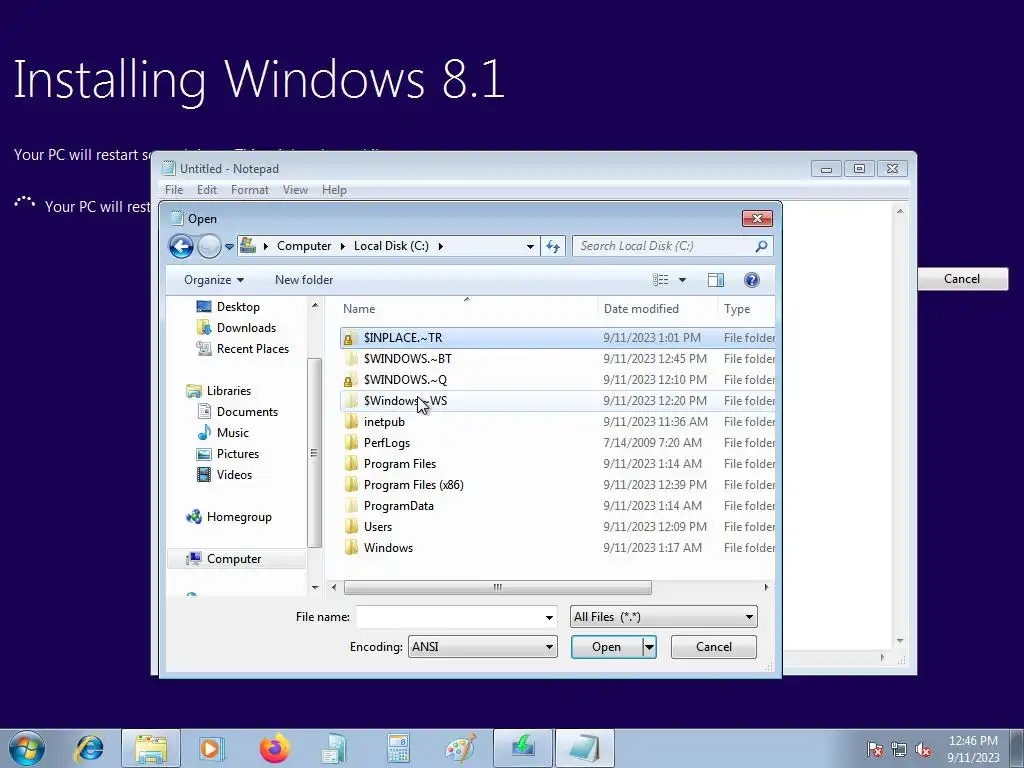Click the navigation pane vertical scrollbar
This screenshot has width=1024, height=768.
click(314, 453)
